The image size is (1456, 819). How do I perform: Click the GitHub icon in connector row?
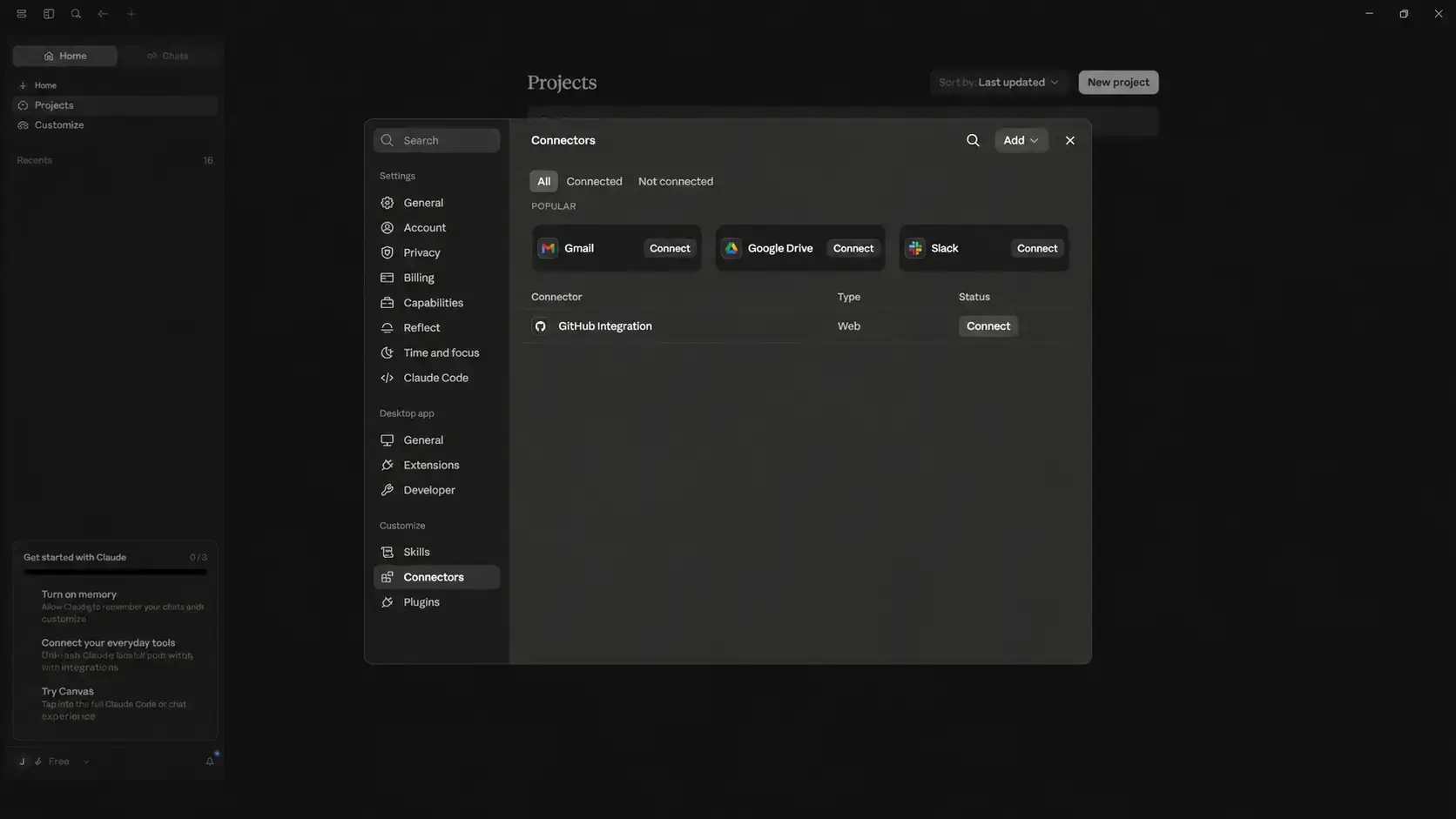(540, 326)
